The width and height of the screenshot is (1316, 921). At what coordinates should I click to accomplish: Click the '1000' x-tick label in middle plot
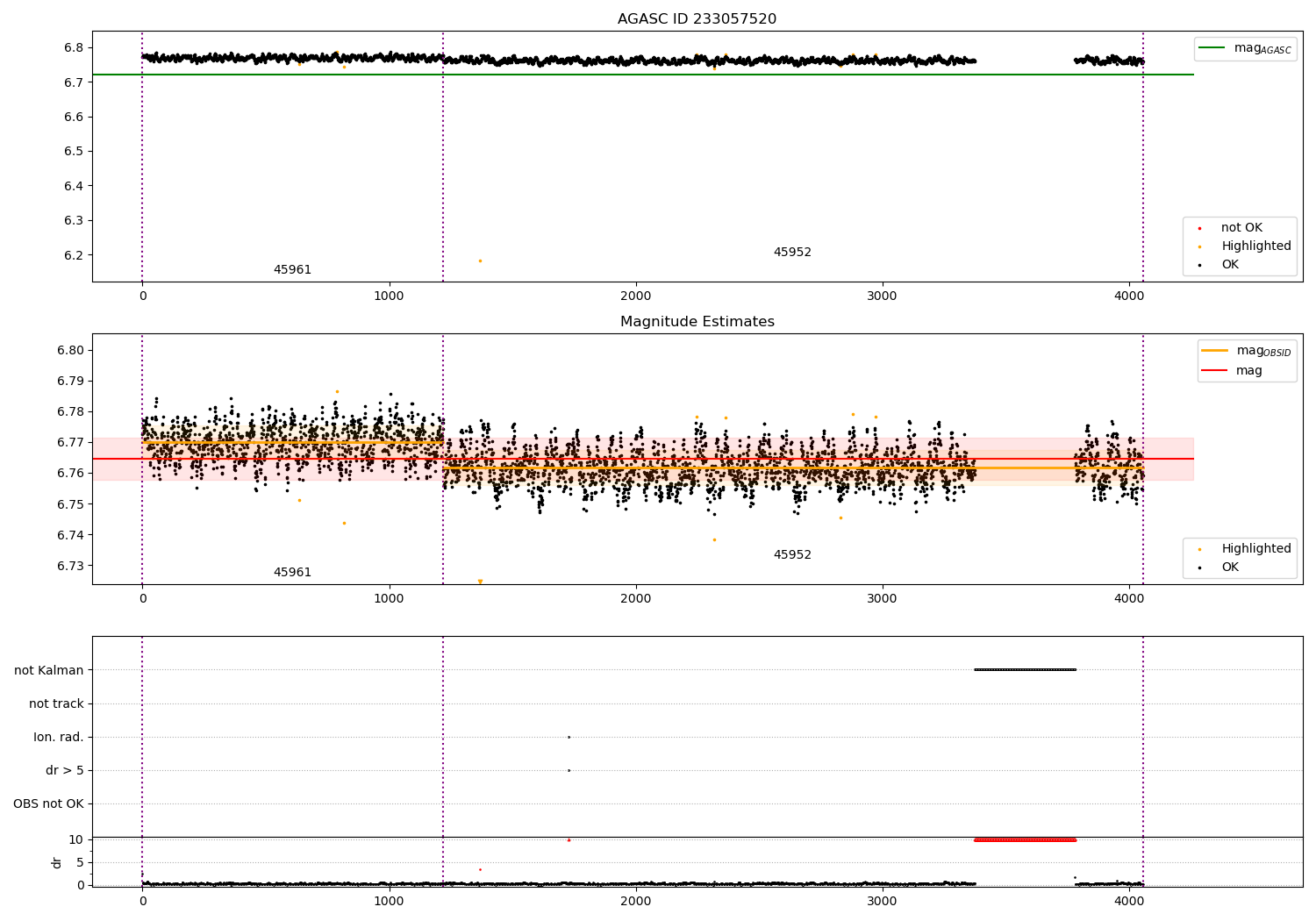389,598
